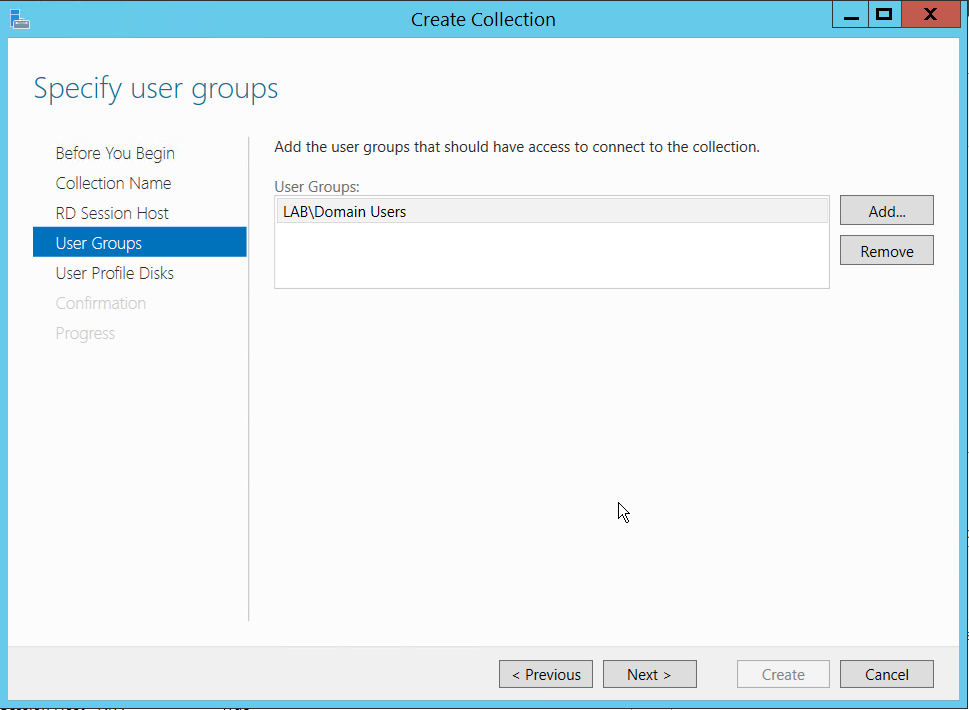This screenshot has width=969, height=710.
Task: Maximize the Create Collection window
Action: [x=884, y=14]
